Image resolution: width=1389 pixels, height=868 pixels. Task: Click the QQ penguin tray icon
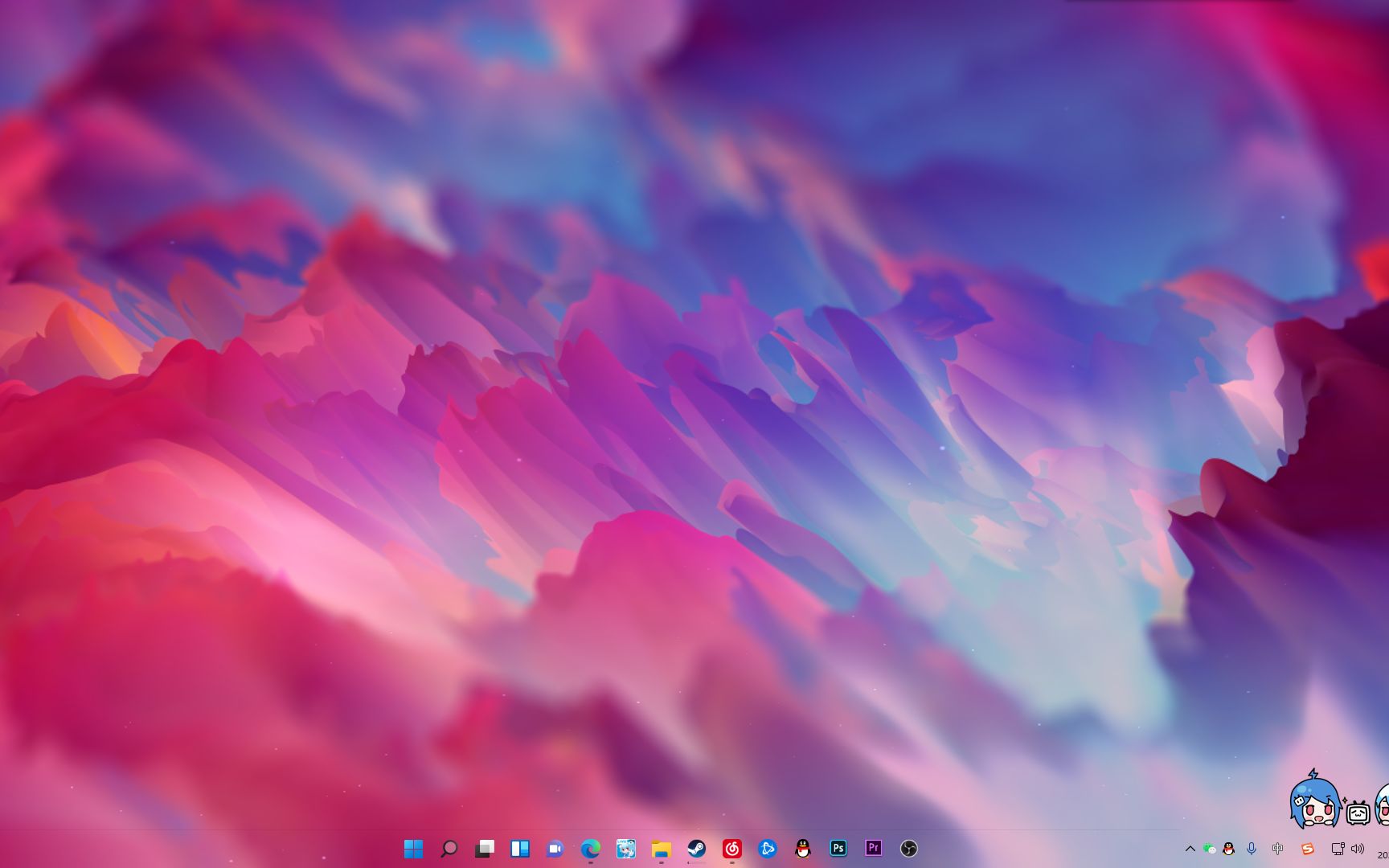tap(1229, 848)
